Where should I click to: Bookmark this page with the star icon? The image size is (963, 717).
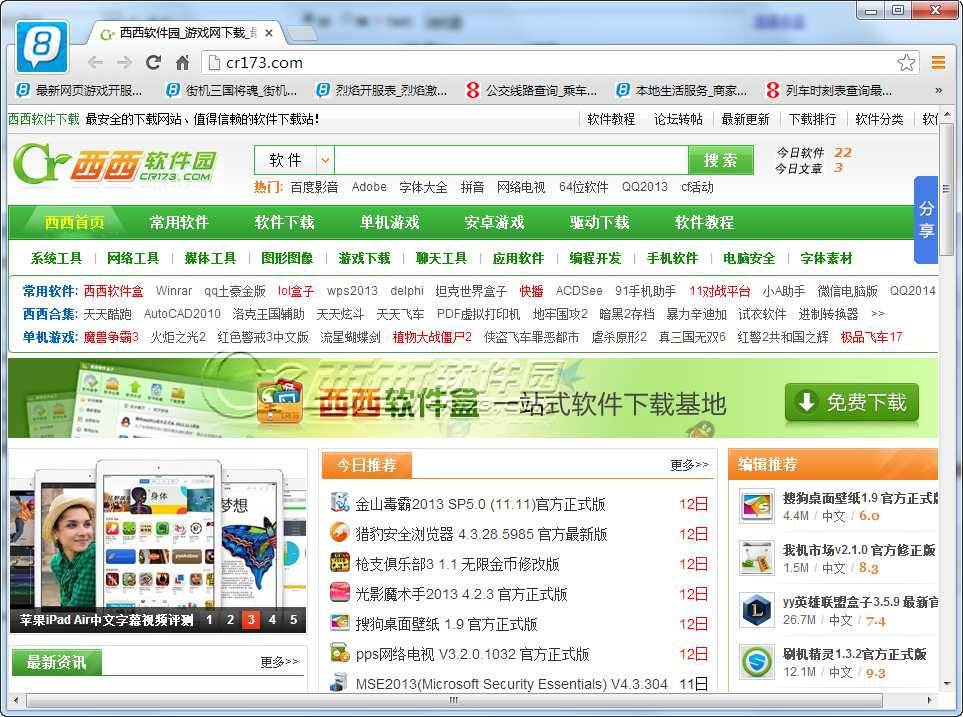click(906, 63)
